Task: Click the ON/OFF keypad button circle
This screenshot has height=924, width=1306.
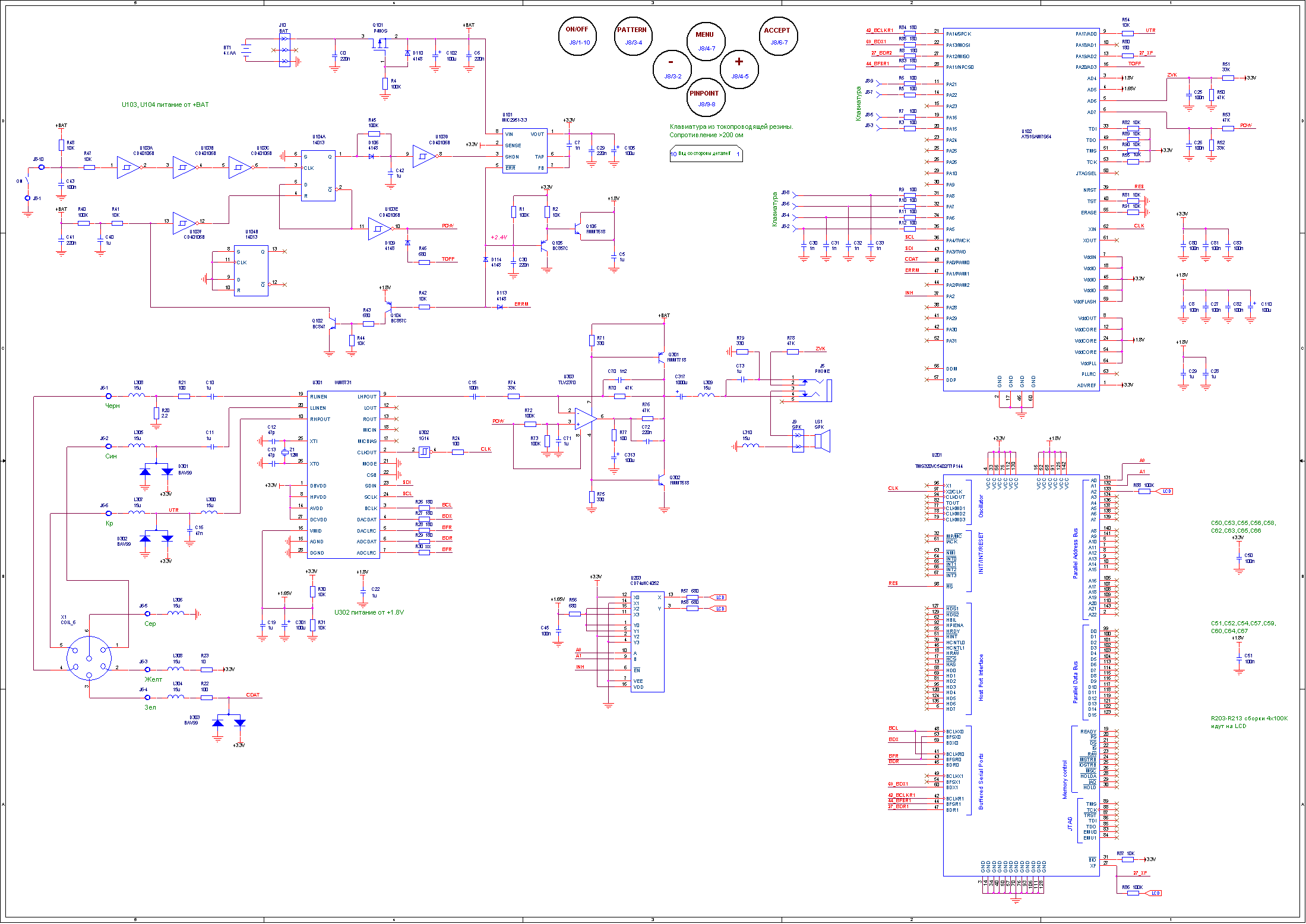Action: [577, 36]
